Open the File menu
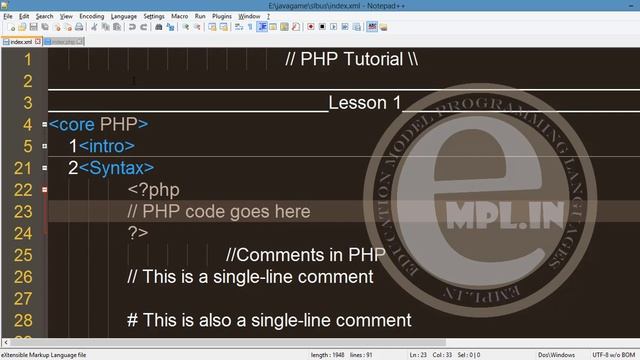This screenshot has width=640, height=360. coord(8,16)
